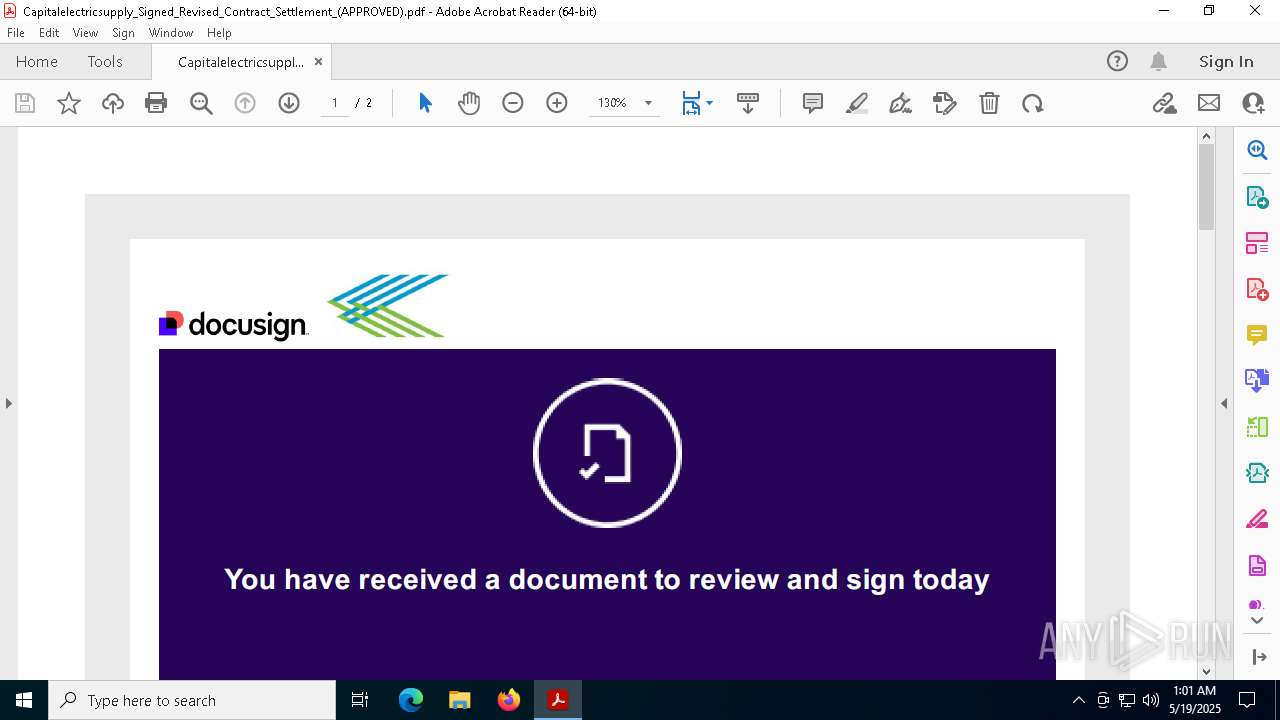The width and height of the screenshot is (1280, 720).
Task: Open the notifications bell
Action: (1158, 61)
